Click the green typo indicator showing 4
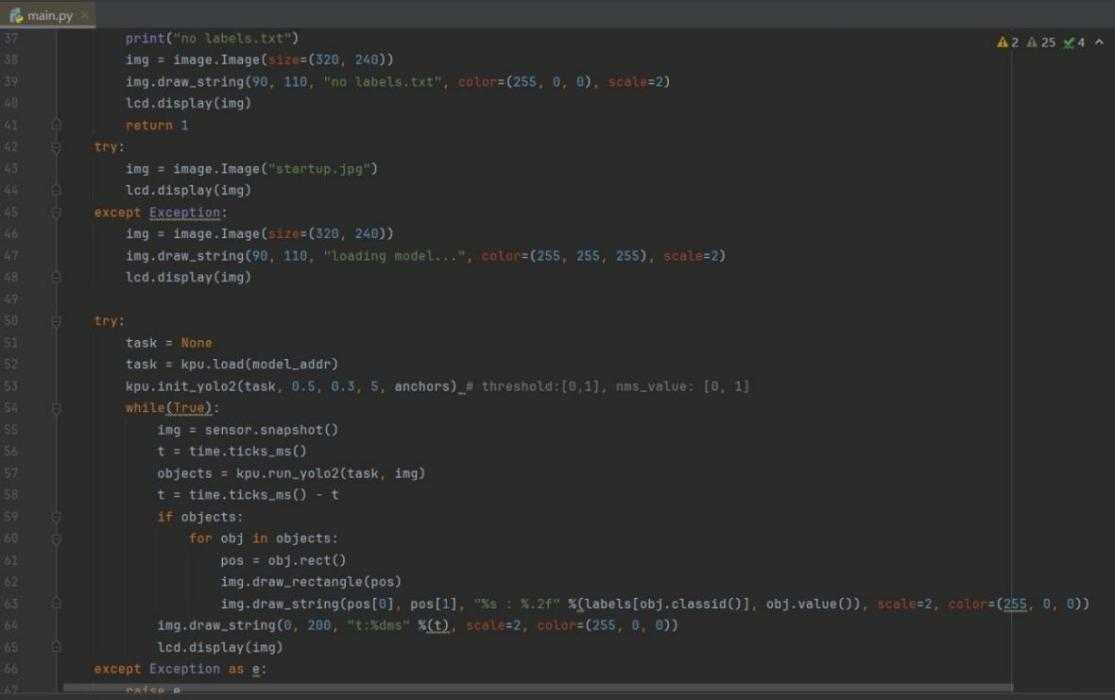The width and height of the screenshot is (1115, 700). pos(1073,43)
